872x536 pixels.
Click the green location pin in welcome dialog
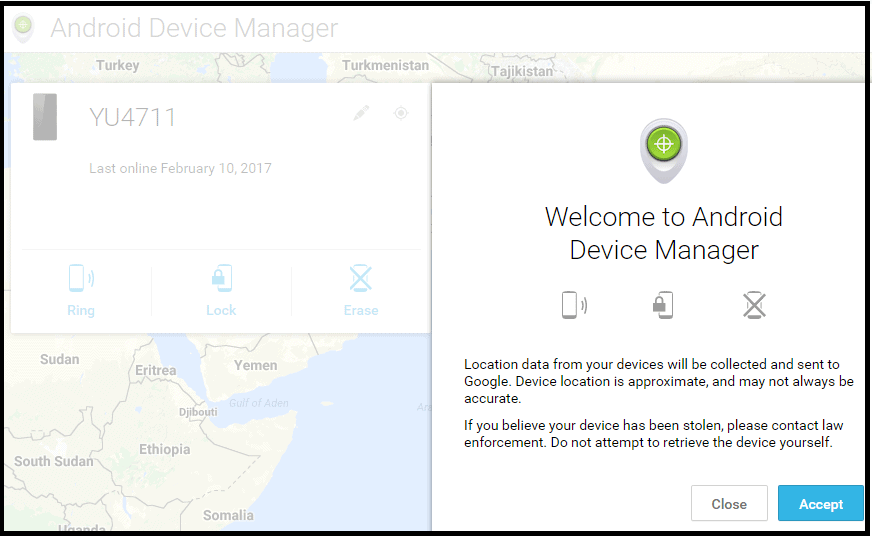(663, 151)
